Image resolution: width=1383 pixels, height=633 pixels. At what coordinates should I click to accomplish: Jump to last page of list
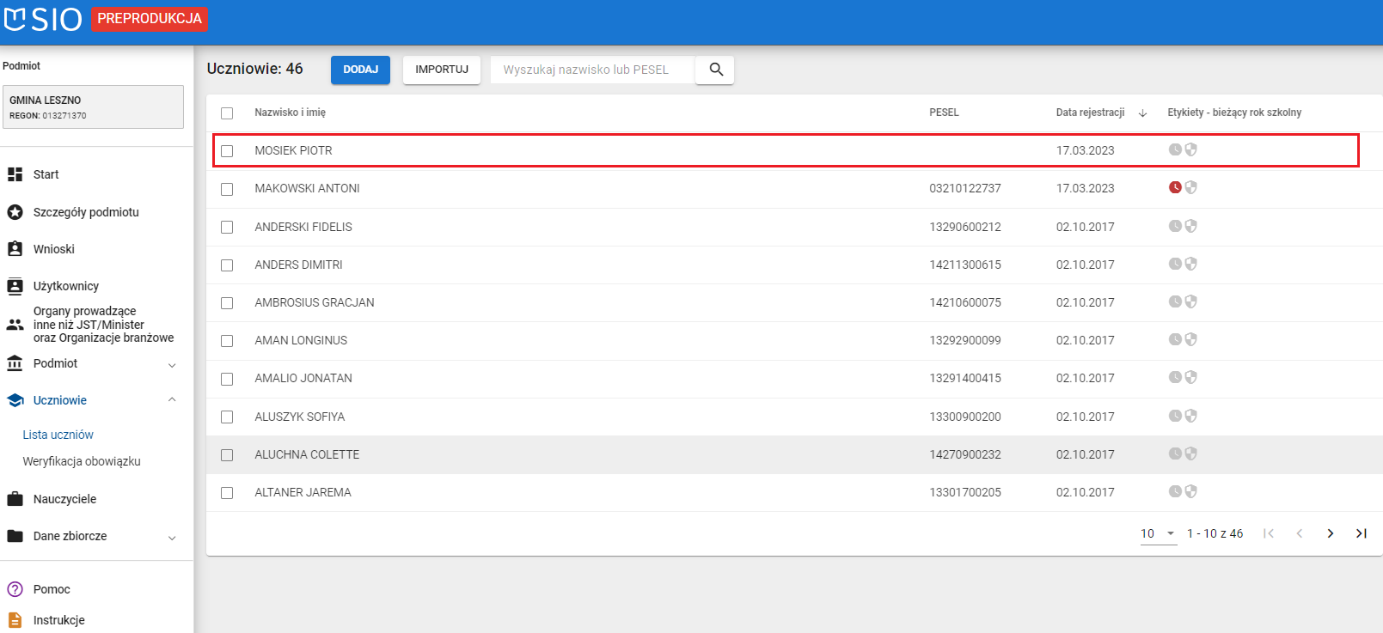[x=1361, y=534]
